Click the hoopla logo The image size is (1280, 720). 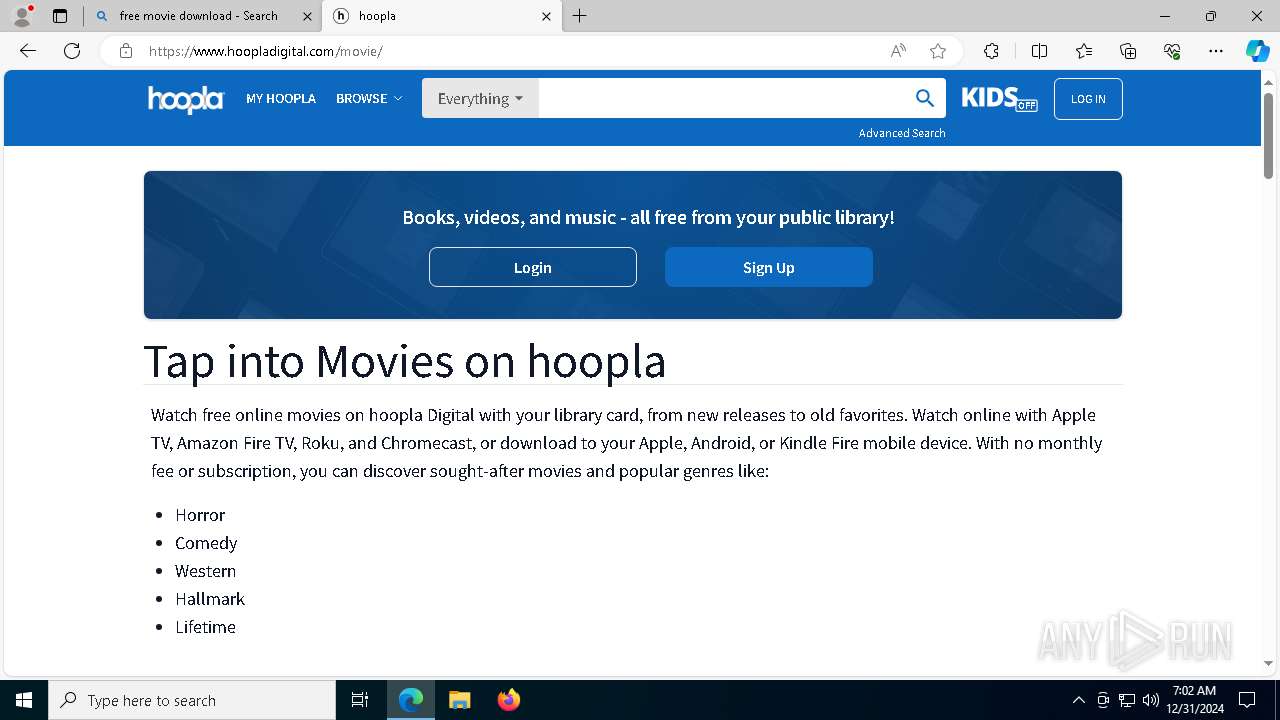coord(186,99)
